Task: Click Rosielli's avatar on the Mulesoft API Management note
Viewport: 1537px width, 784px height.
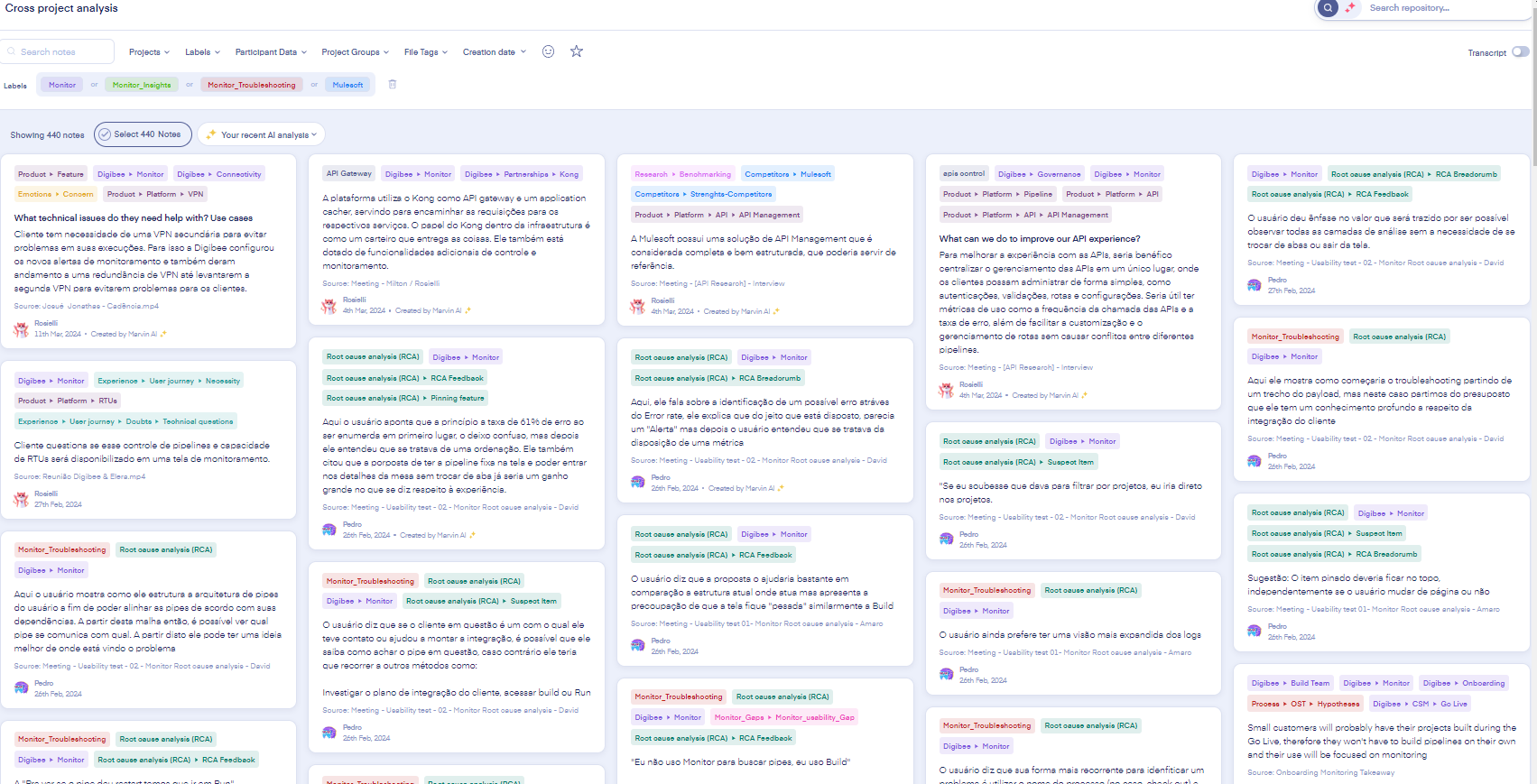Action: (x=638, y=307)
